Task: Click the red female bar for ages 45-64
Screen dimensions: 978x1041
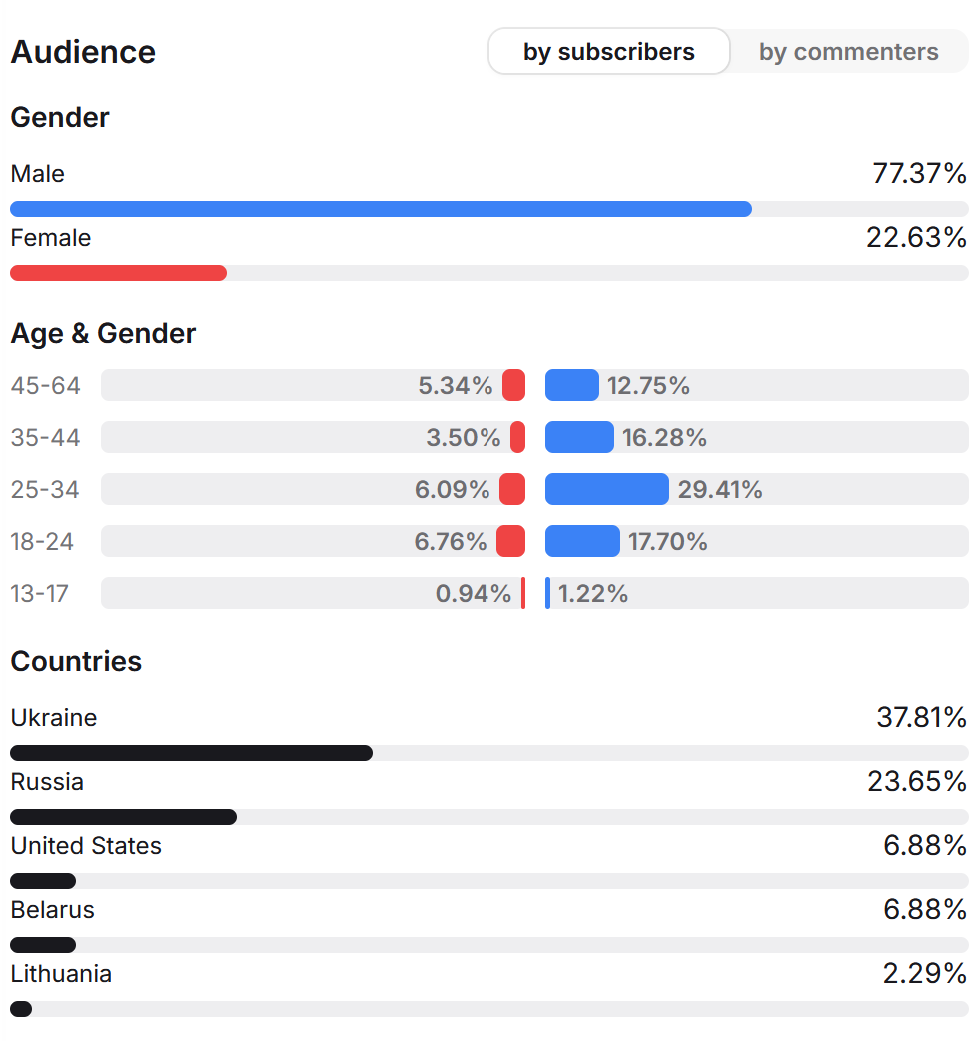Action: click(513, 385)
